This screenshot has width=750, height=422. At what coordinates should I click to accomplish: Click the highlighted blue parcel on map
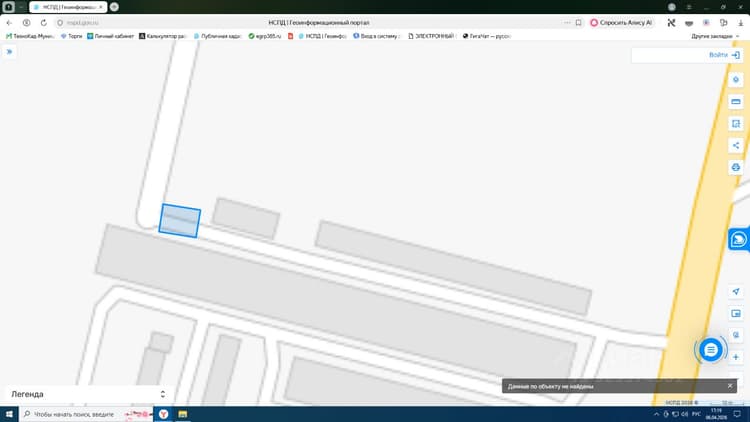coord(180,221)
